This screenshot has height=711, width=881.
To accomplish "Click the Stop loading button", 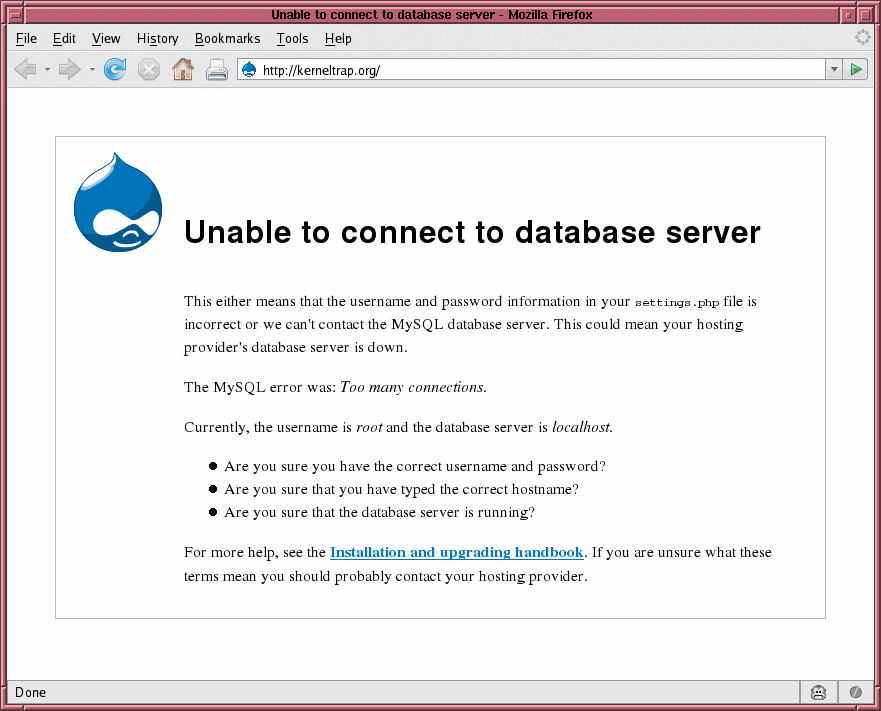I will click(149, 70).
